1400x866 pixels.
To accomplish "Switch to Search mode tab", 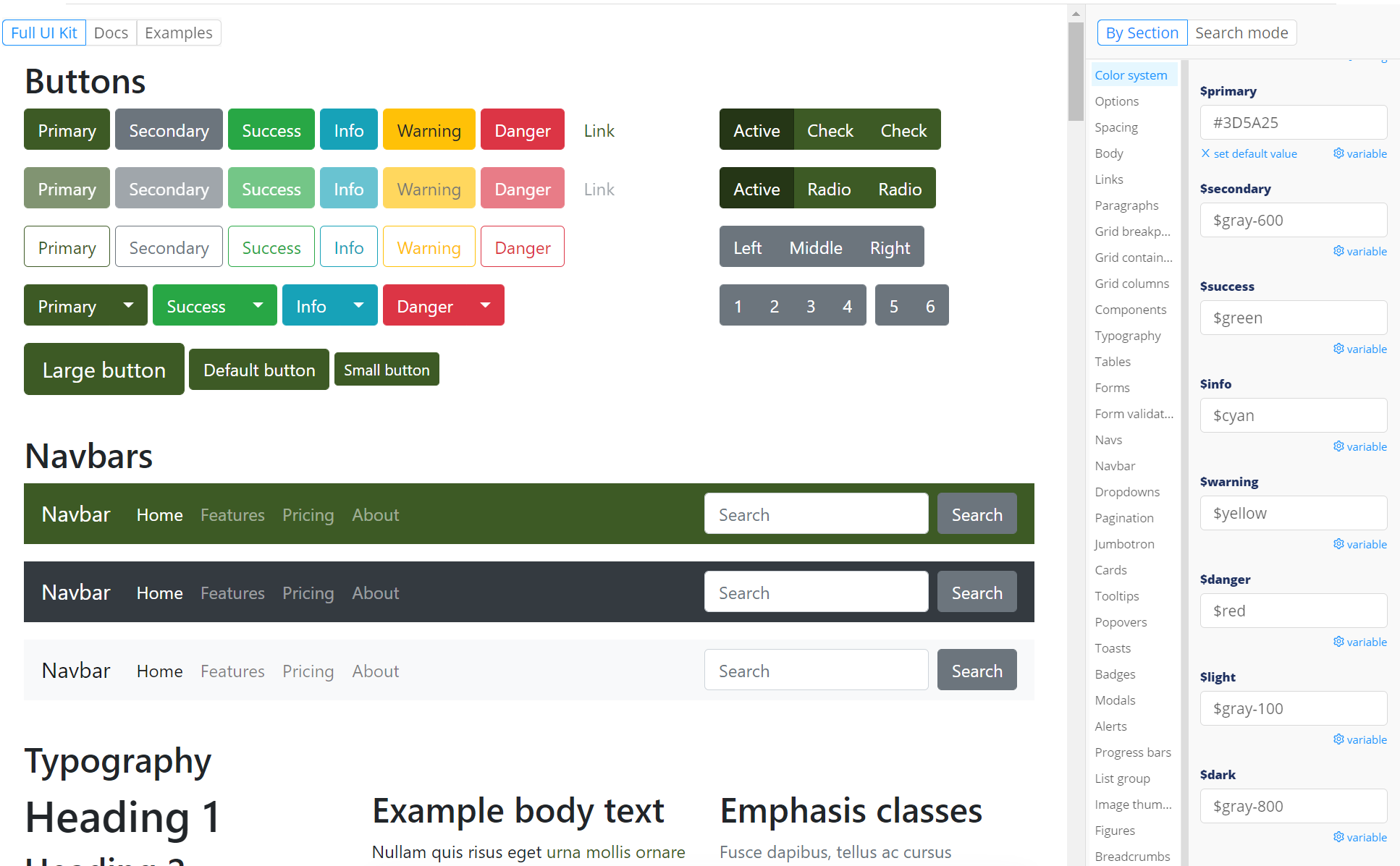I will tap(1241, 33).
